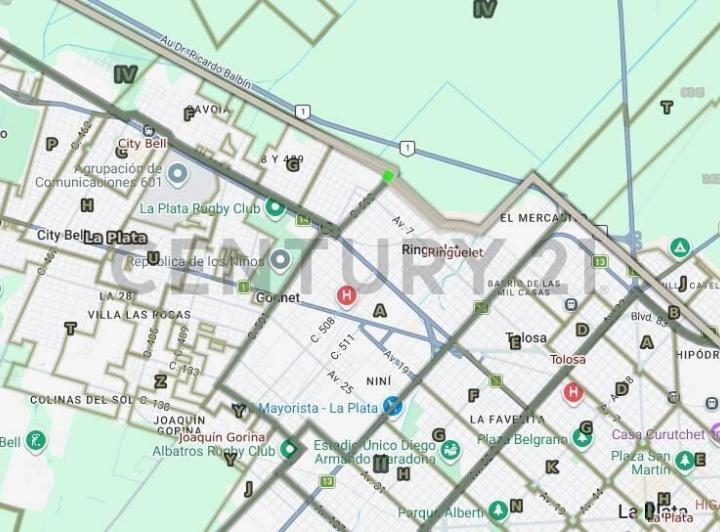Click 'BARRIO DE LAS MIL CASAS' label
Viewport: 720px width, 532px height.
point(524,288)
